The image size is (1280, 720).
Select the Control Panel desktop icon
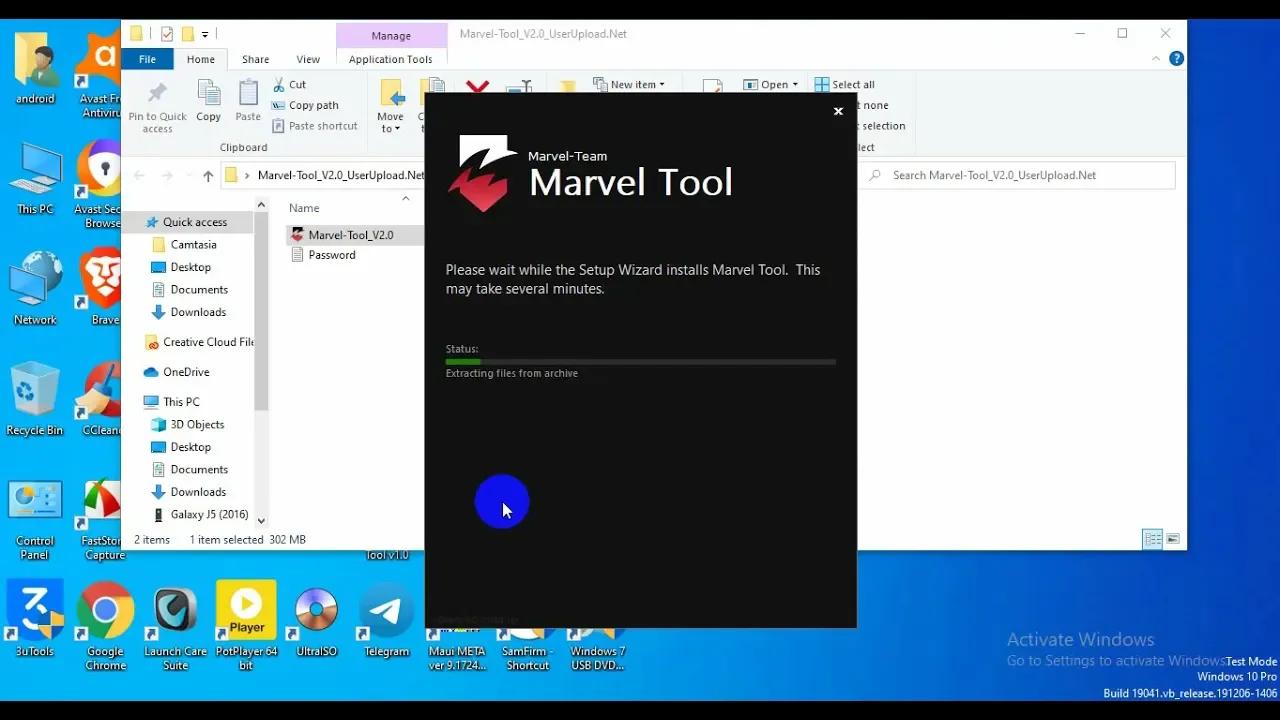click(x=35, y=520)
